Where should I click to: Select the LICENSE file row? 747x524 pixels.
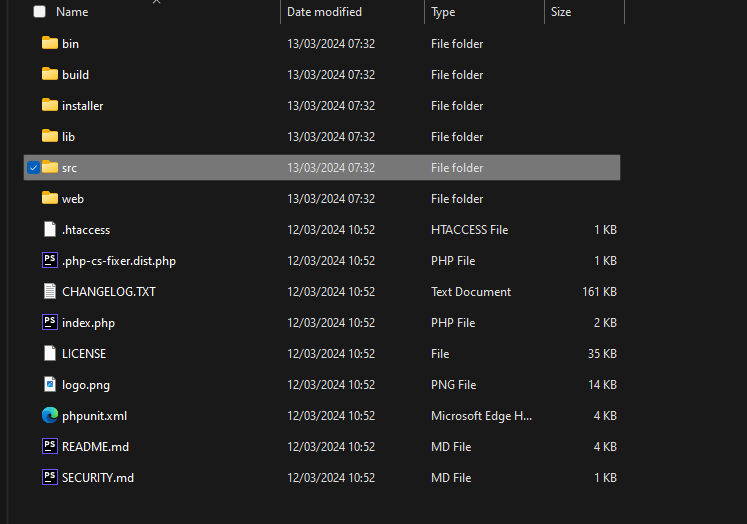point(322,353)
